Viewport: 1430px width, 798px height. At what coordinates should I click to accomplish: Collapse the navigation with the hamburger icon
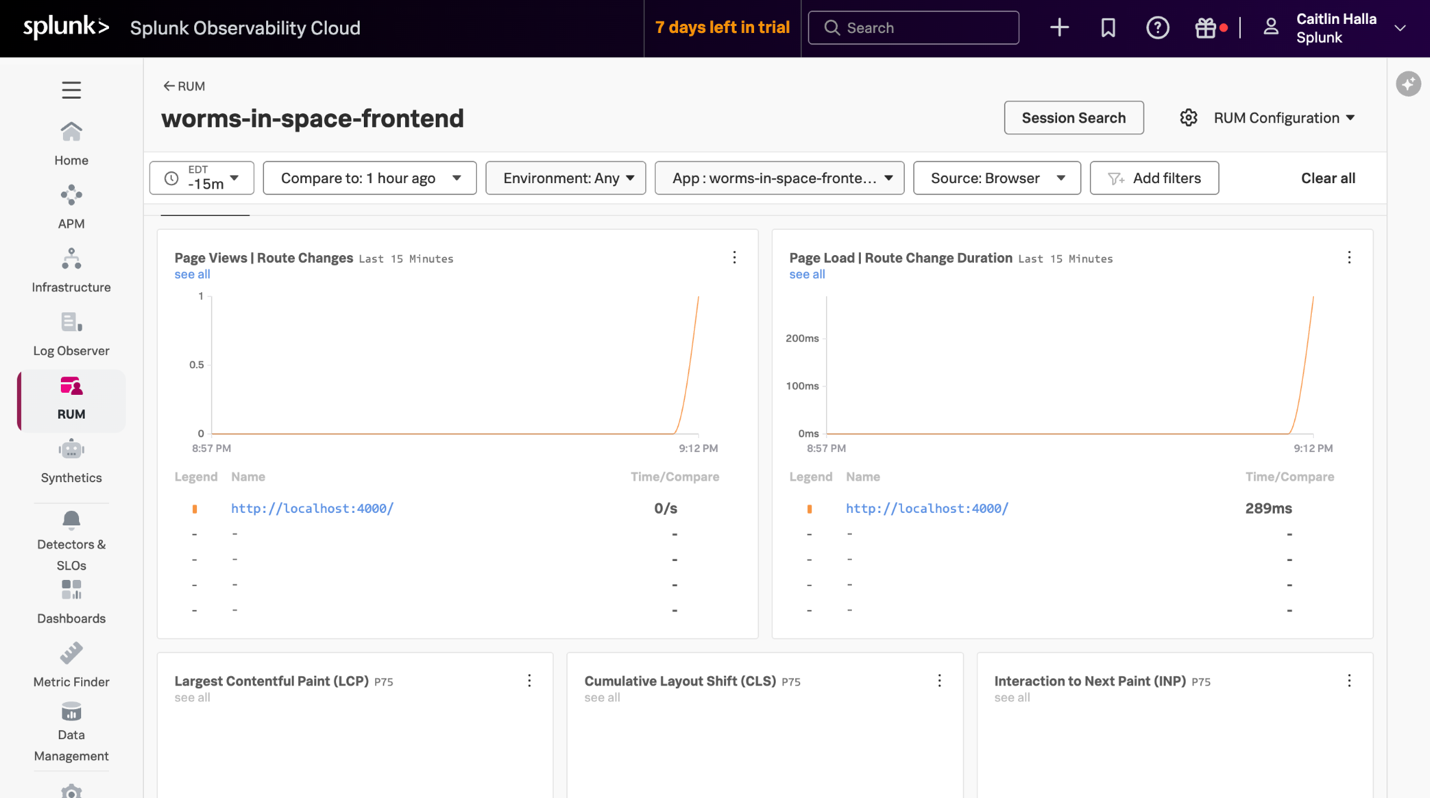point(71,89)
